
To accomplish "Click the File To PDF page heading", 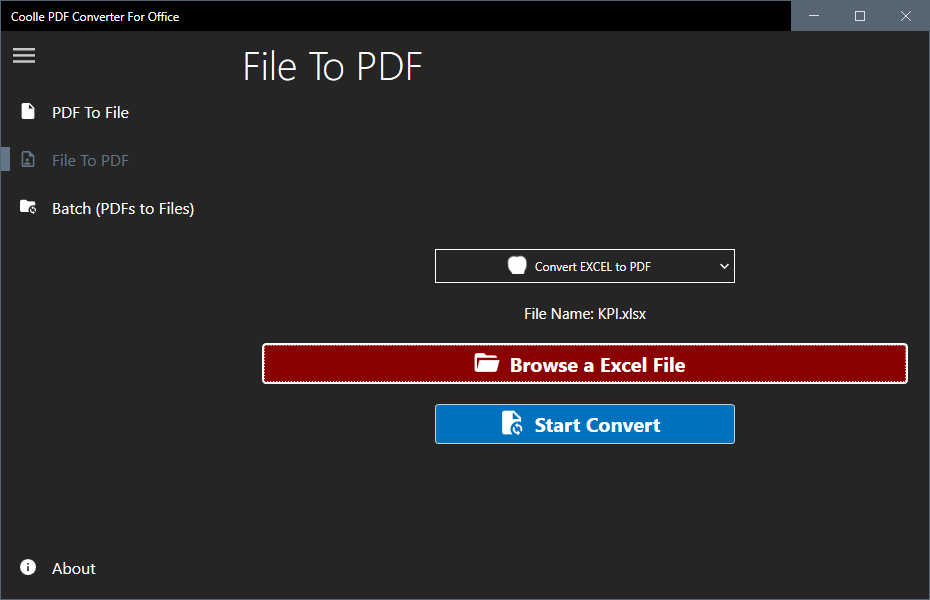I will pos(332,67).
